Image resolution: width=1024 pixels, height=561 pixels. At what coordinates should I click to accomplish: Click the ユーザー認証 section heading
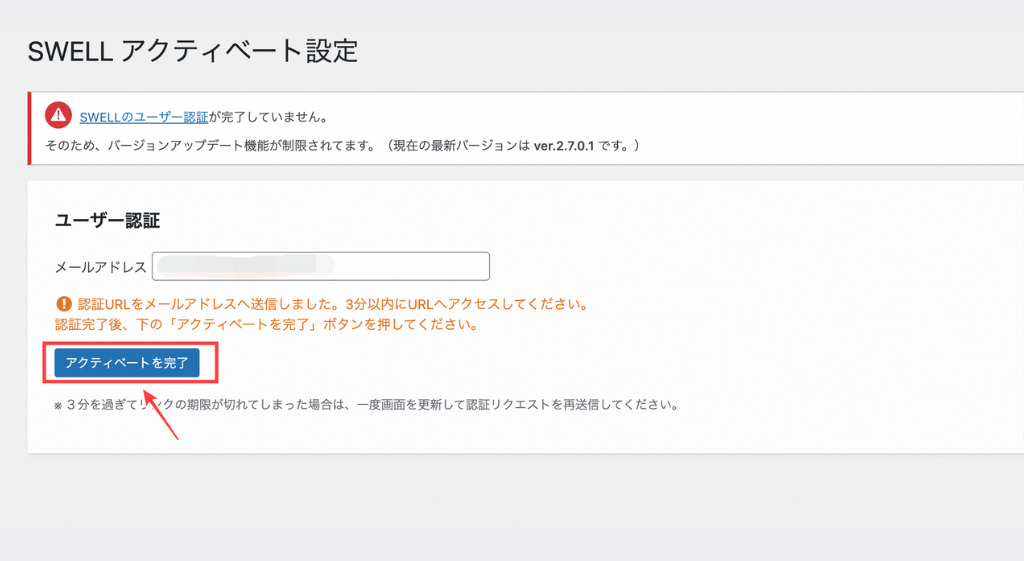(107, 220)
